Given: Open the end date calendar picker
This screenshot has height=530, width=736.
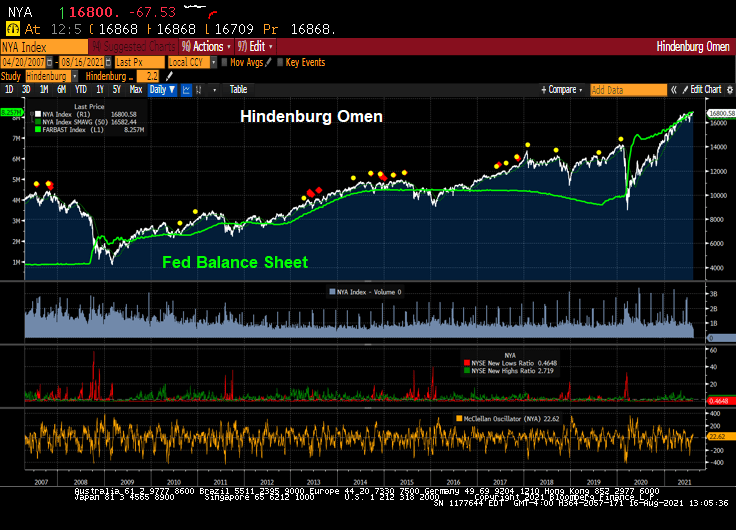Looking at the screenshot, I should (x=107, y=62).
